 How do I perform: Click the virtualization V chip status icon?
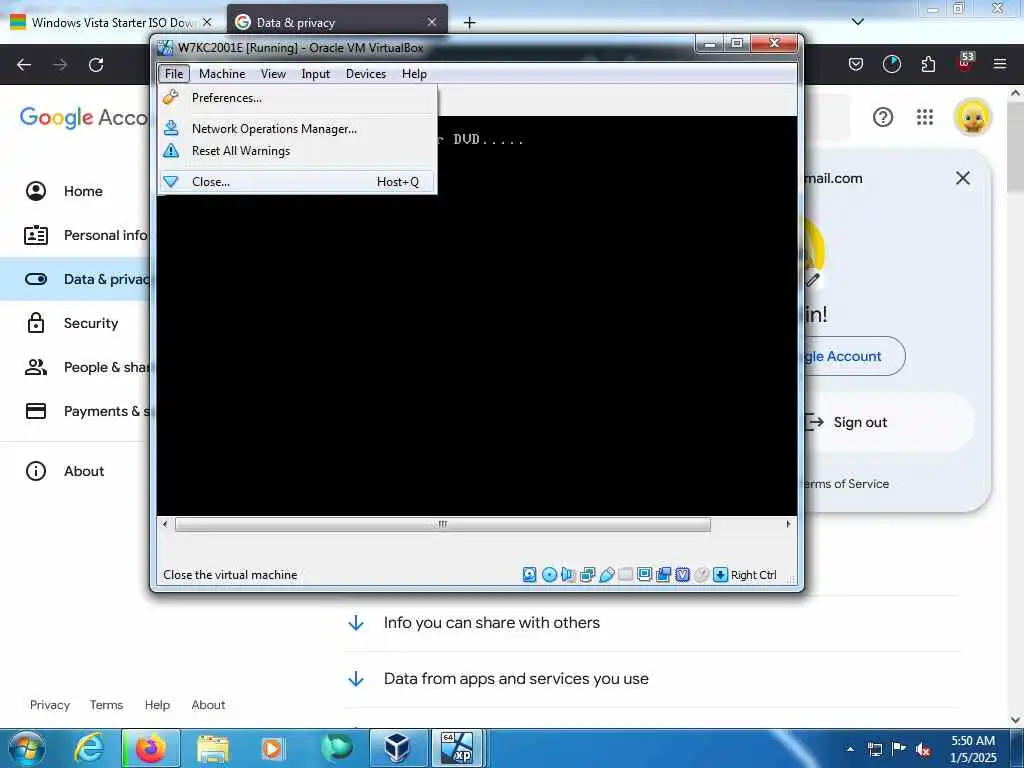[682, 575]
